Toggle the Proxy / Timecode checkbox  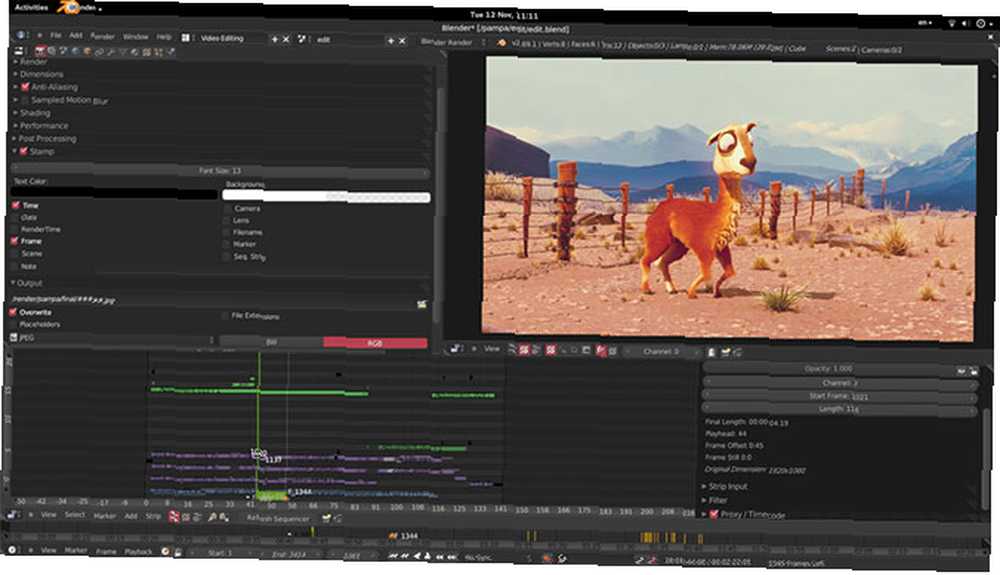coord(714,514)
